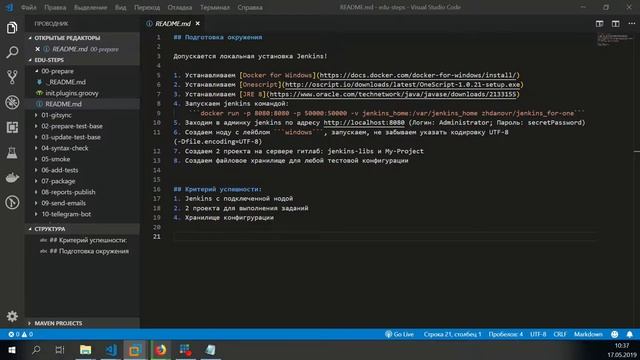Image resolution: width=640 pixels, height=360 pixels.
Task: Open editor More Actions ellipsis
Action: click(631, 24)
